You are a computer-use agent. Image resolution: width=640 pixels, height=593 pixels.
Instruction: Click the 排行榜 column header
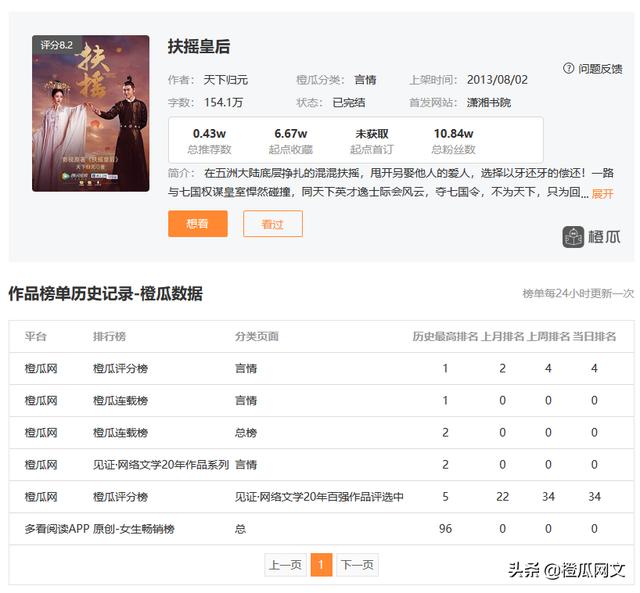click(109, 337)
